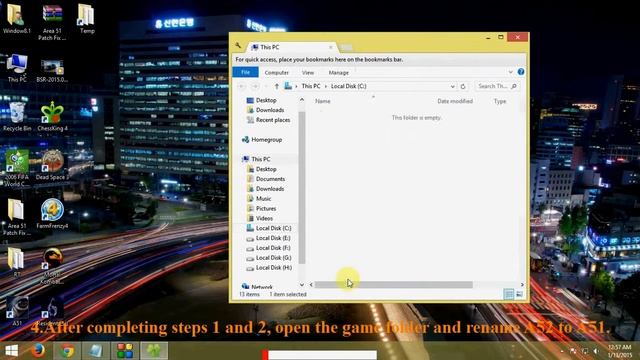Viewport: 640px width, 360px height.
Task: Click the green taskbar application icon
Action: pos(154,351)
